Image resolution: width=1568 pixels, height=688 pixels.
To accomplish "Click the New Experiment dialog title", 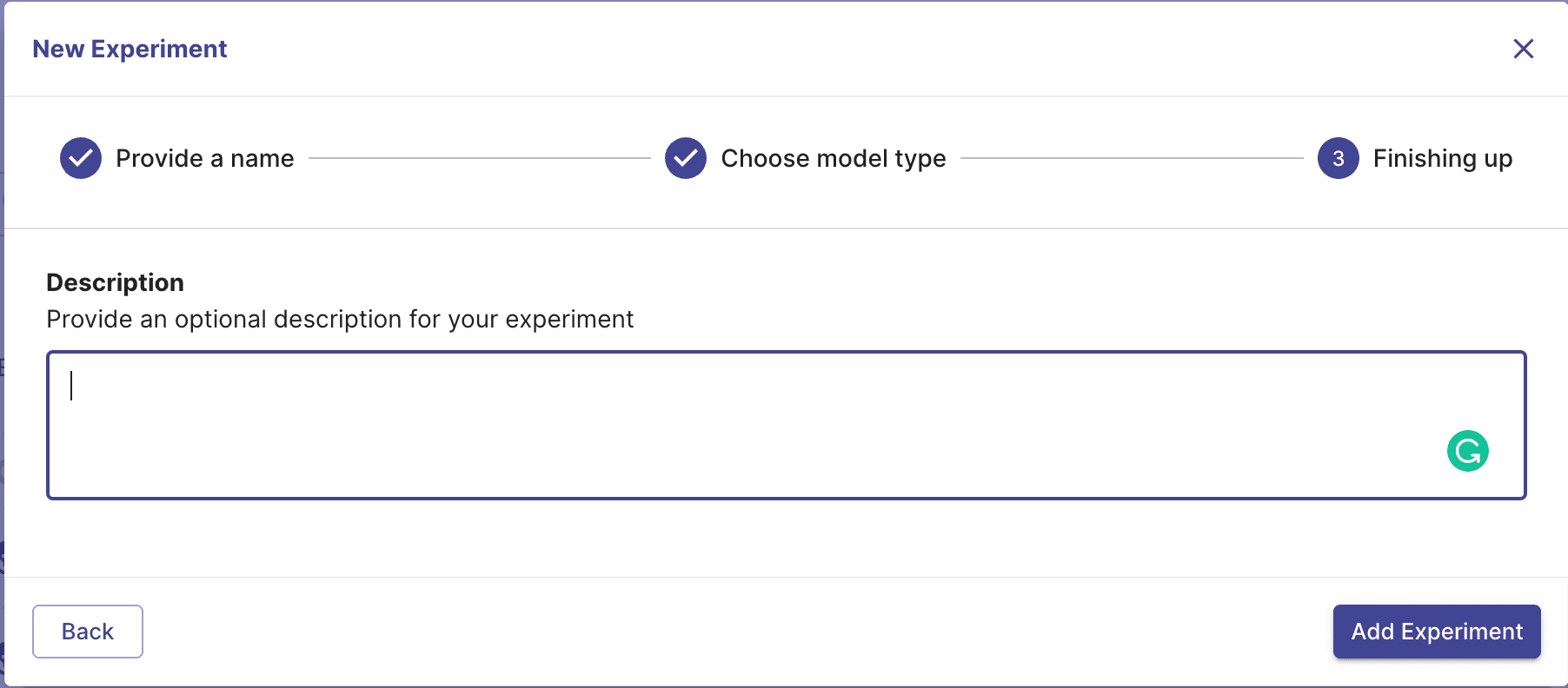I will point(130,49).
